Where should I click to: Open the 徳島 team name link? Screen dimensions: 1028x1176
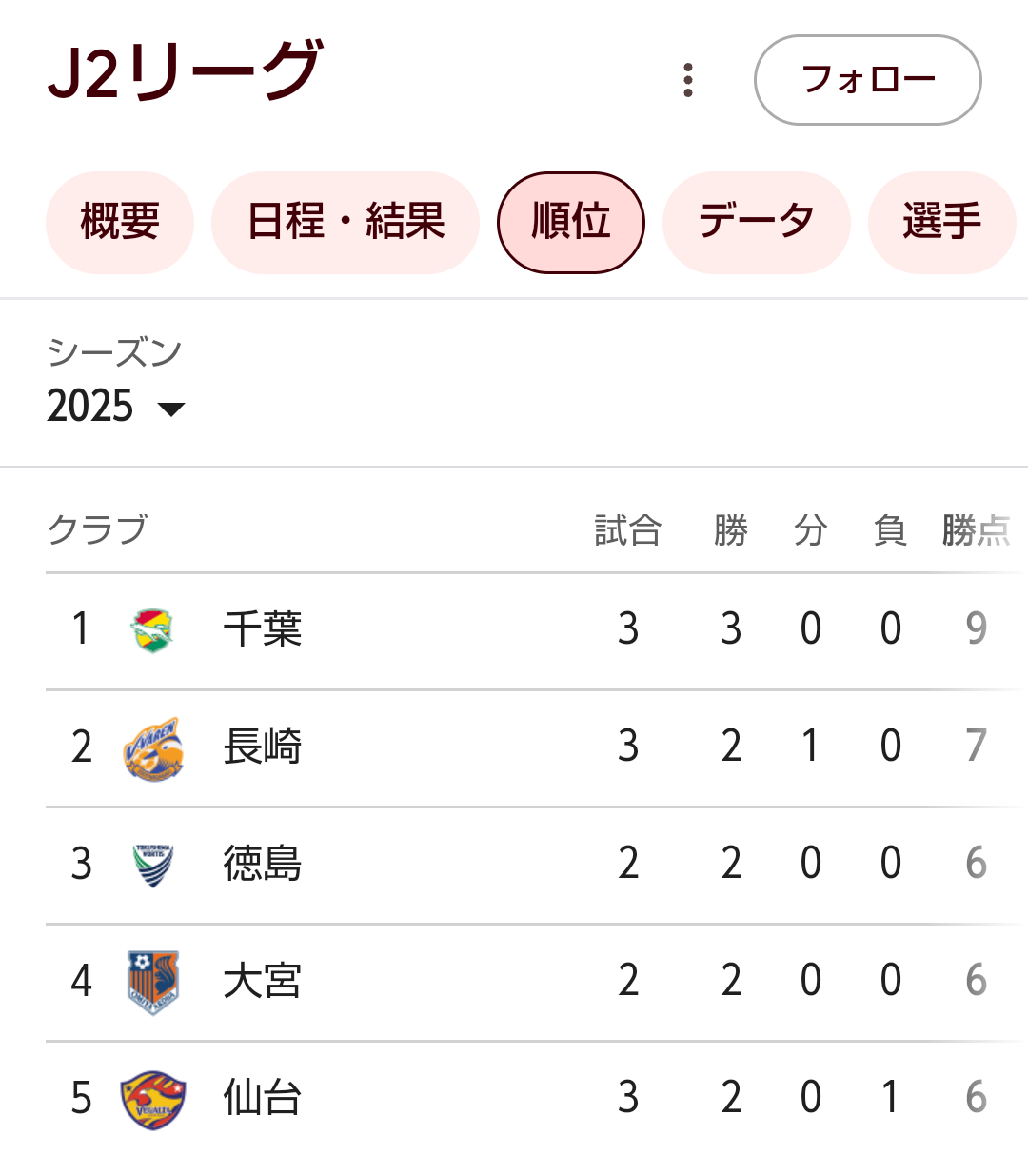coord(263,864)
